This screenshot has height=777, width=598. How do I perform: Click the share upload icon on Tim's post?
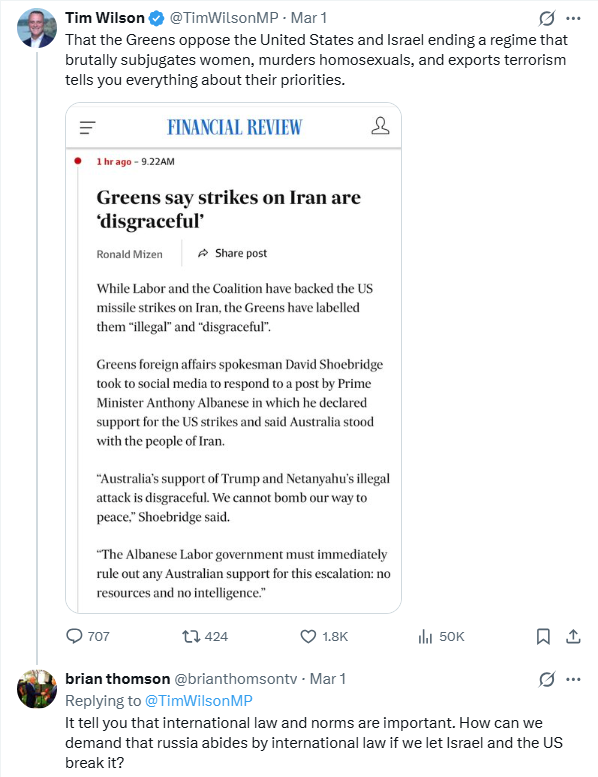(573, 636)
